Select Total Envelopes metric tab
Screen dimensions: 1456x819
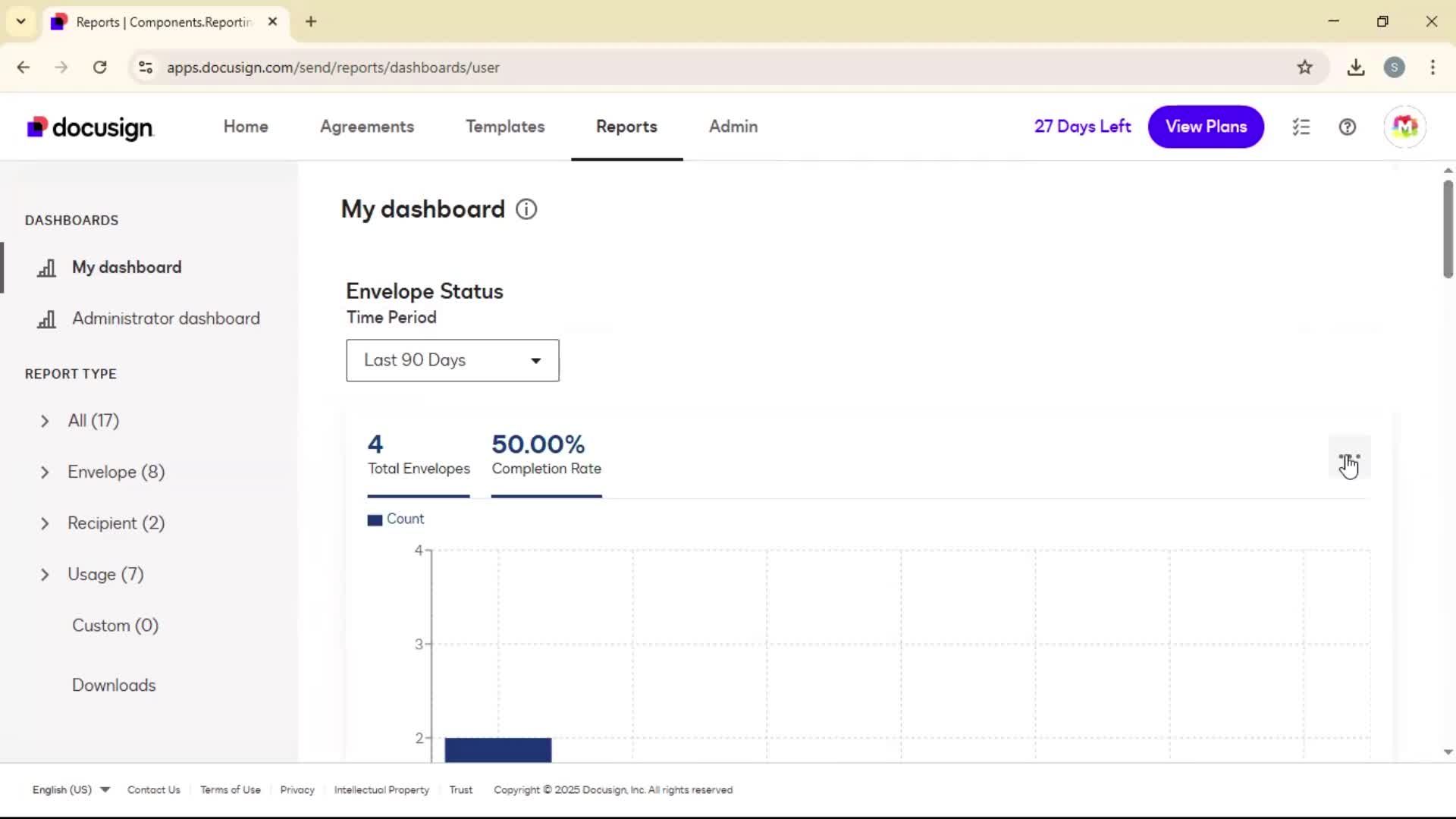coord(419,464)
